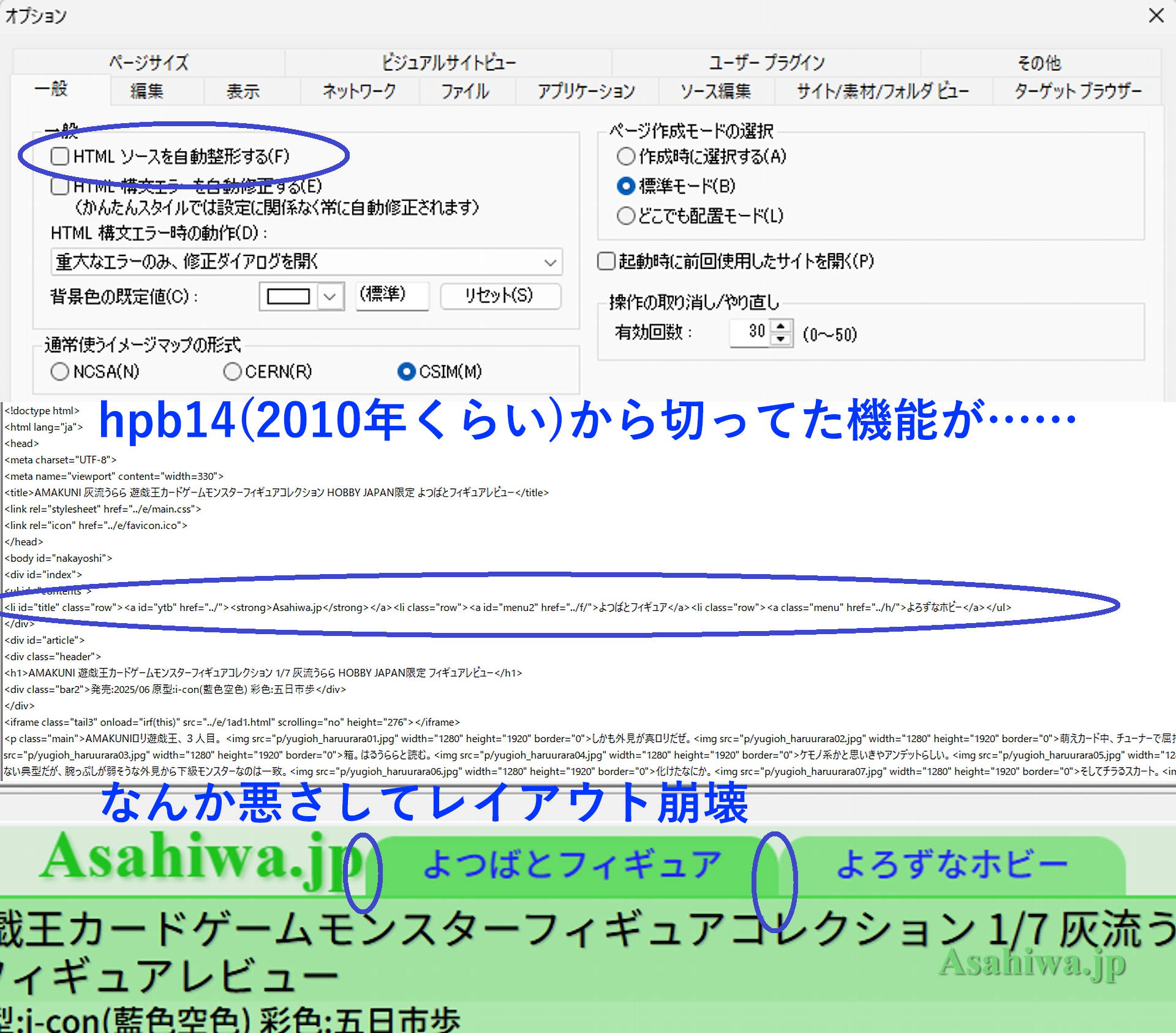
Task: Open サイト/素材/フォルダ ビュー tab
Action: coord(883,91)
